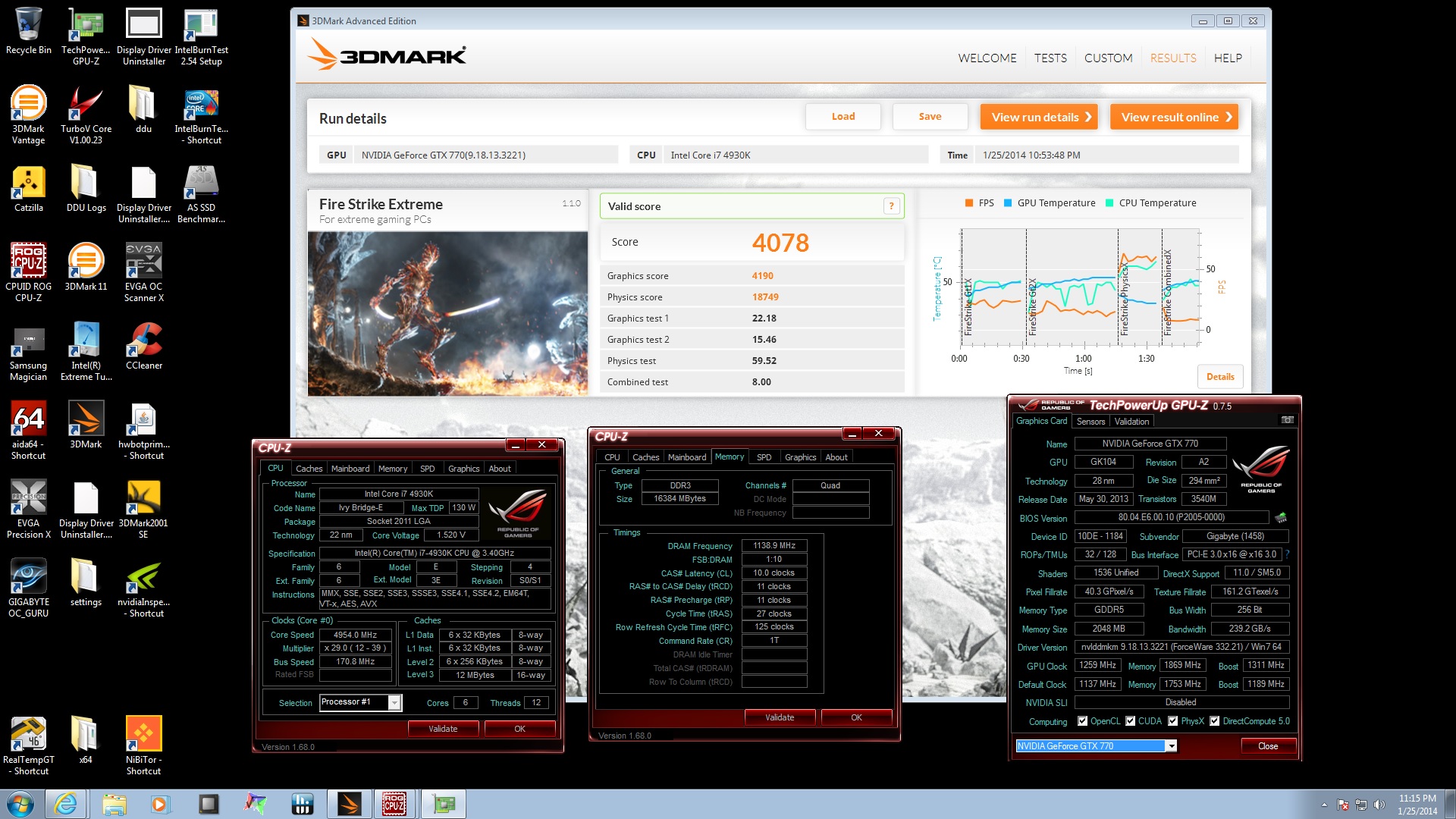1456x819 pixels.
Task: Launch EVGA OC Scanner X icon
Action: [x=143, y=272]
